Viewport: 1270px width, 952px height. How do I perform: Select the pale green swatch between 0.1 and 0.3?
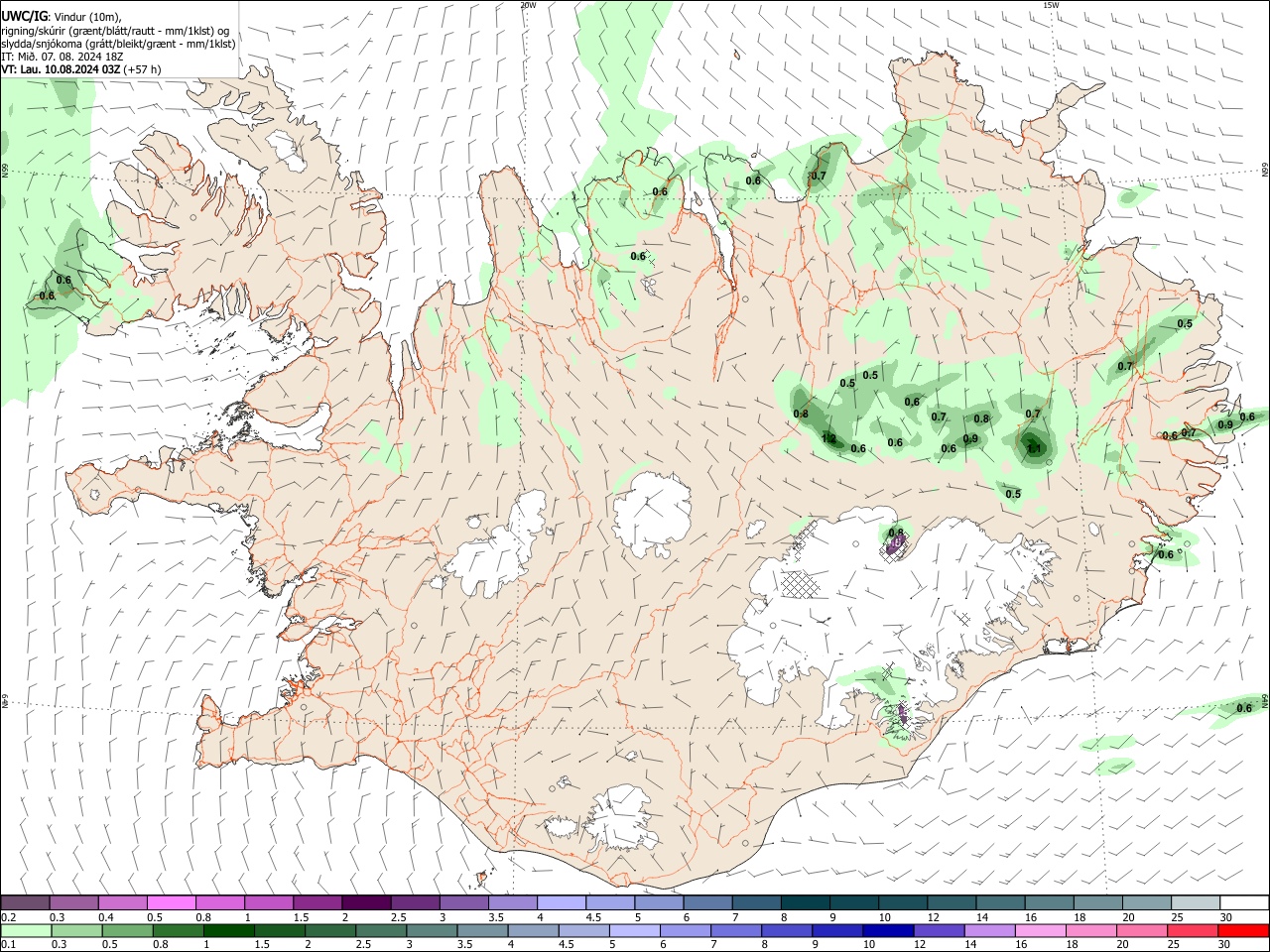26,930
